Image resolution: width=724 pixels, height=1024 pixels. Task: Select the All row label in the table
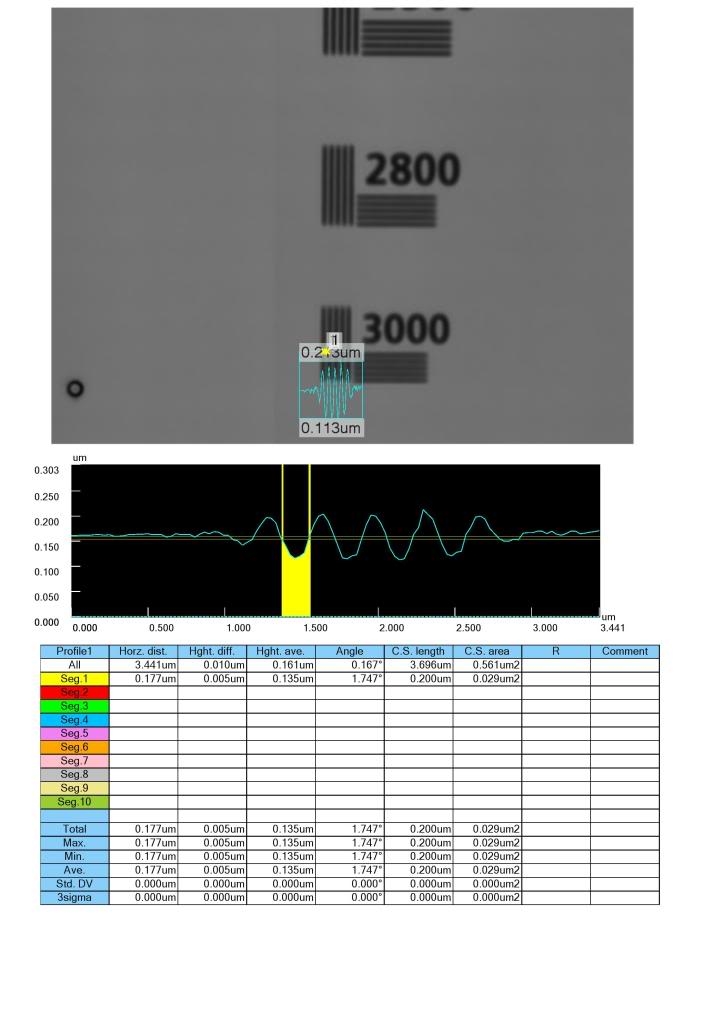pyautogui.click(x=74, y=664)
